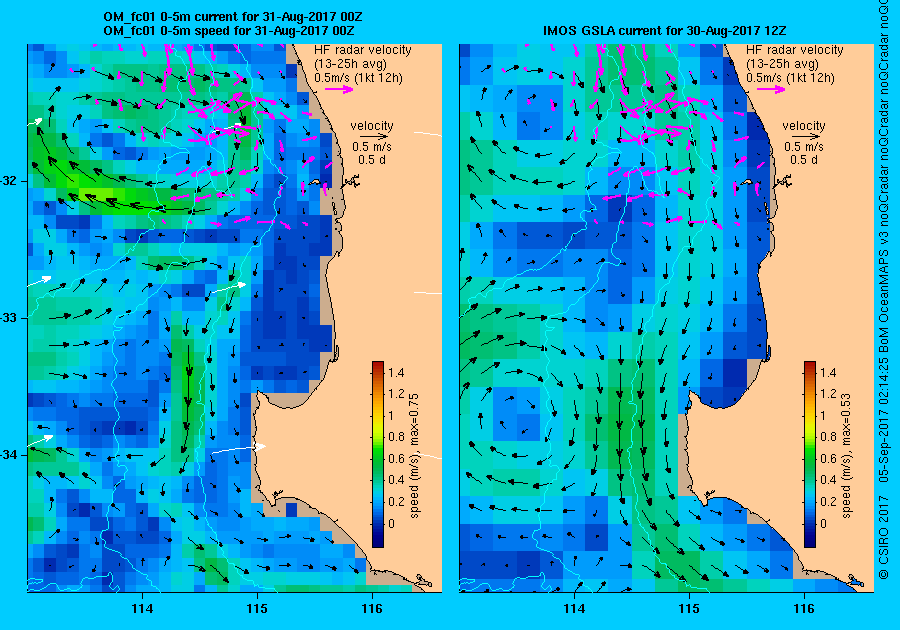
Task: Select the 'IMOS GSLA current' title
Action: click(665, 31)
